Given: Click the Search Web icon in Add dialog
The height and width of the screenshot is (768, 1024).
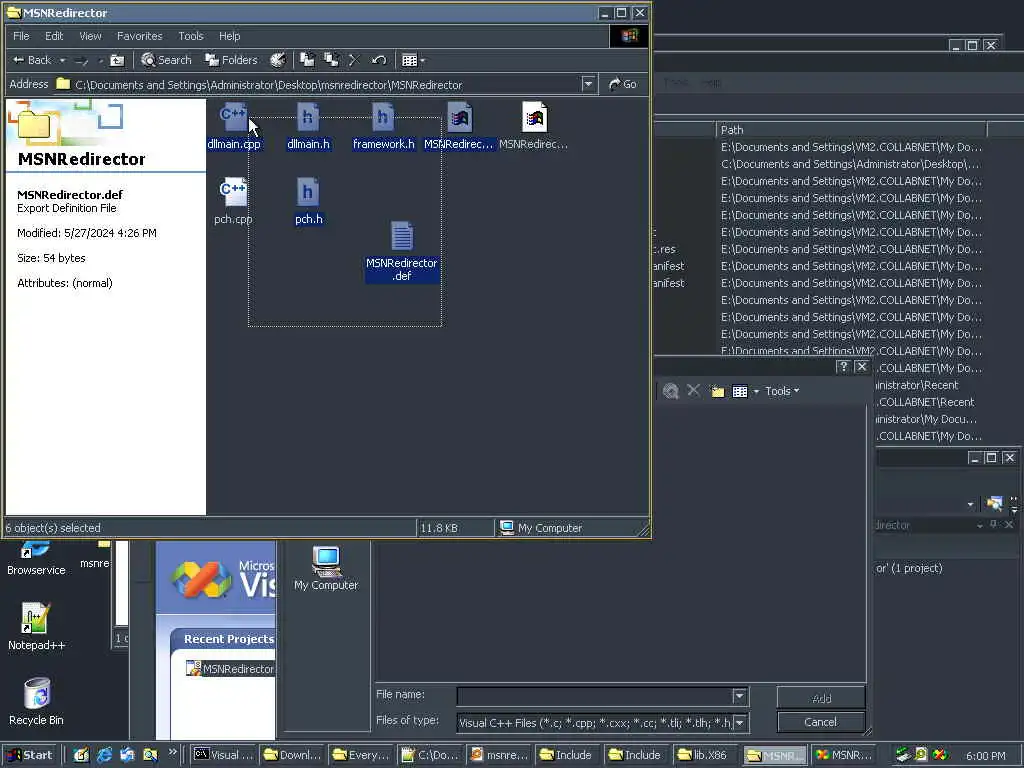Looking at the screenshot, I should pyautogui.click(x=671, y=391).
